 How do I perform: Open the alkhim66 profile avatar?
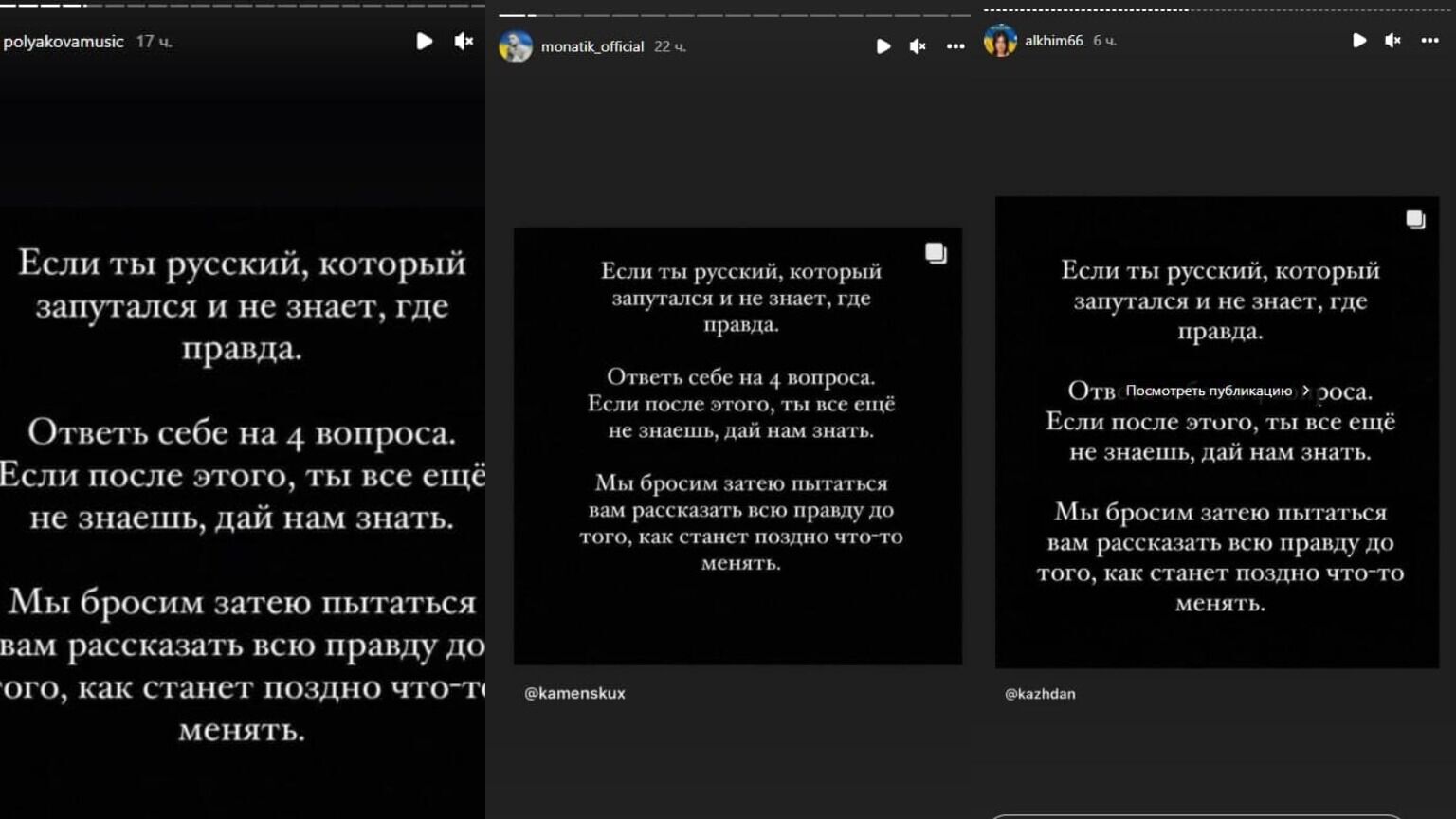[1000, 41]
